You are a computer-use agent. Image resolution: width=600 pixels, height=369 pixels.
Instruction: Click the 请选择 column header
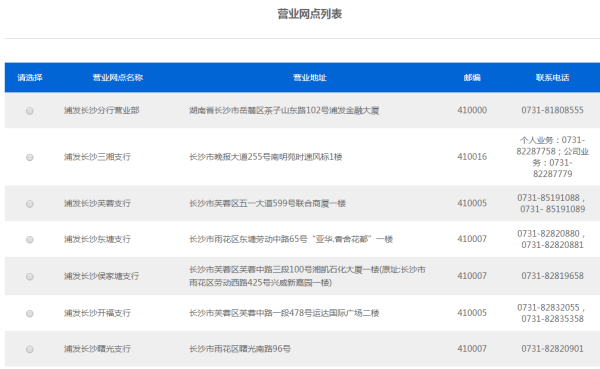(x=30, y=78)
